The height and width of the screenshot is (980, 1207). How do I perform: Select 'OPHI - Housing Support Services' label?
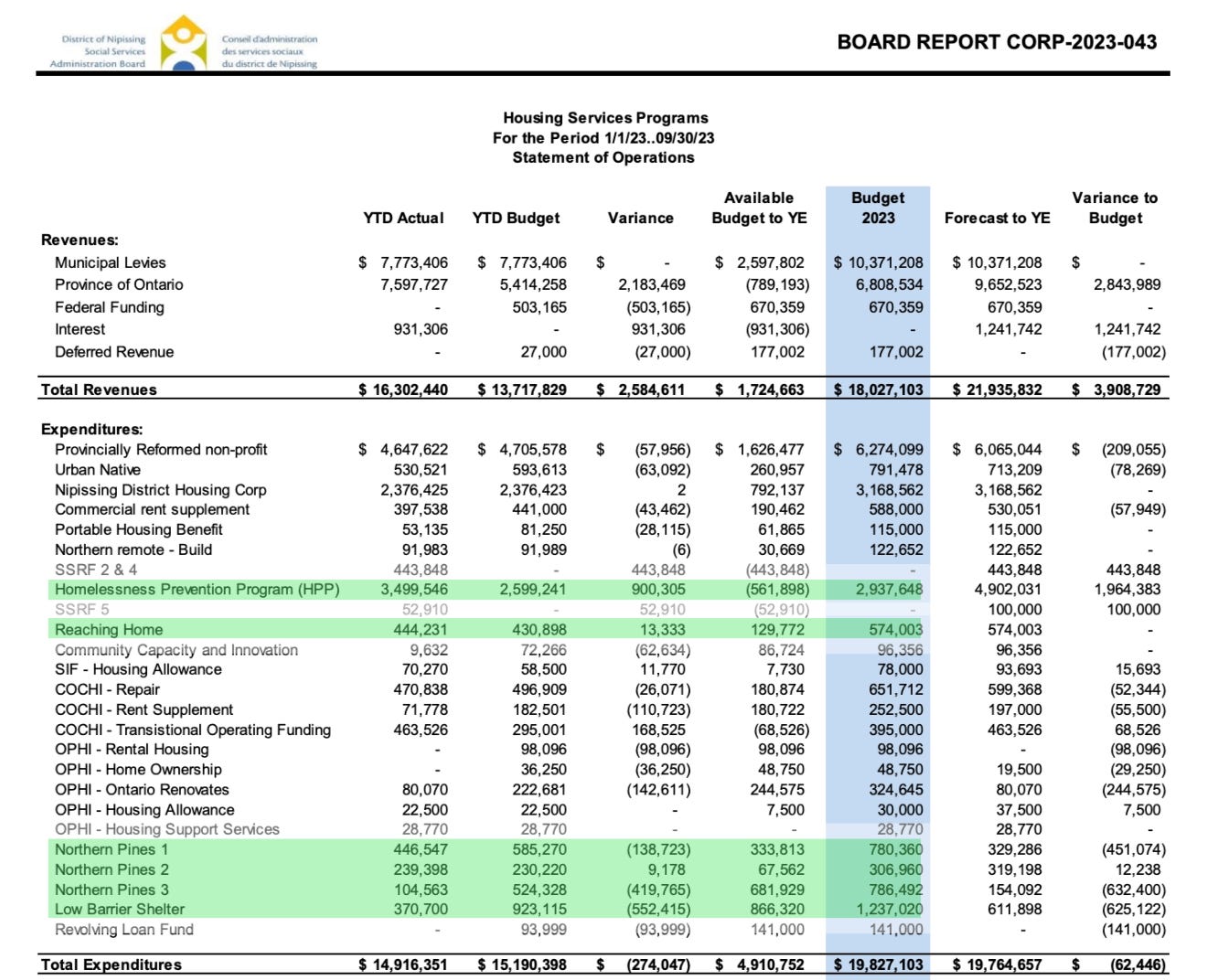[x=167, y=829]
